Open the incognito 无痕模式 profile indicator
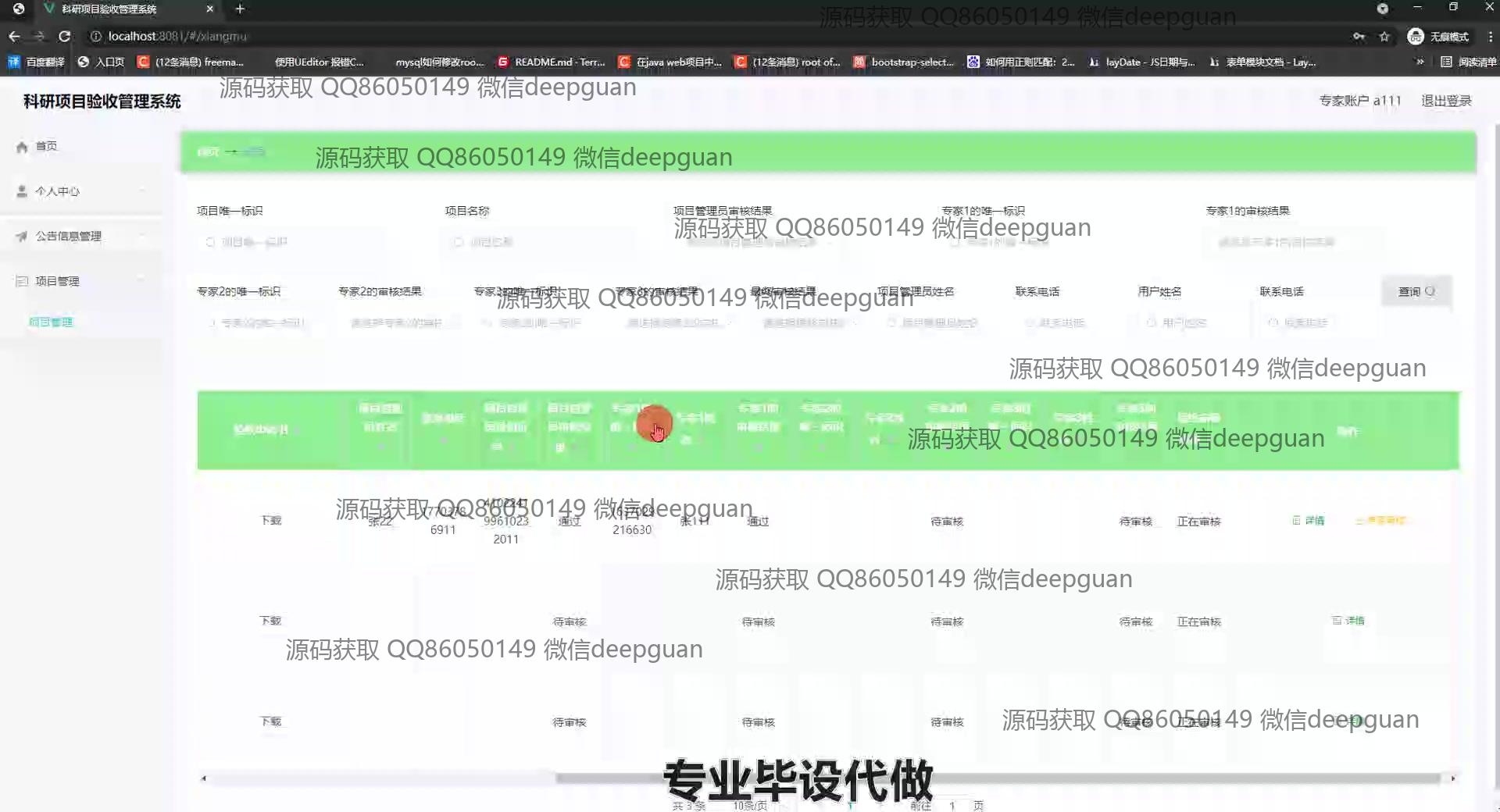The width and height of the screenshot is (1500, 812). [x=1437, y=36]
